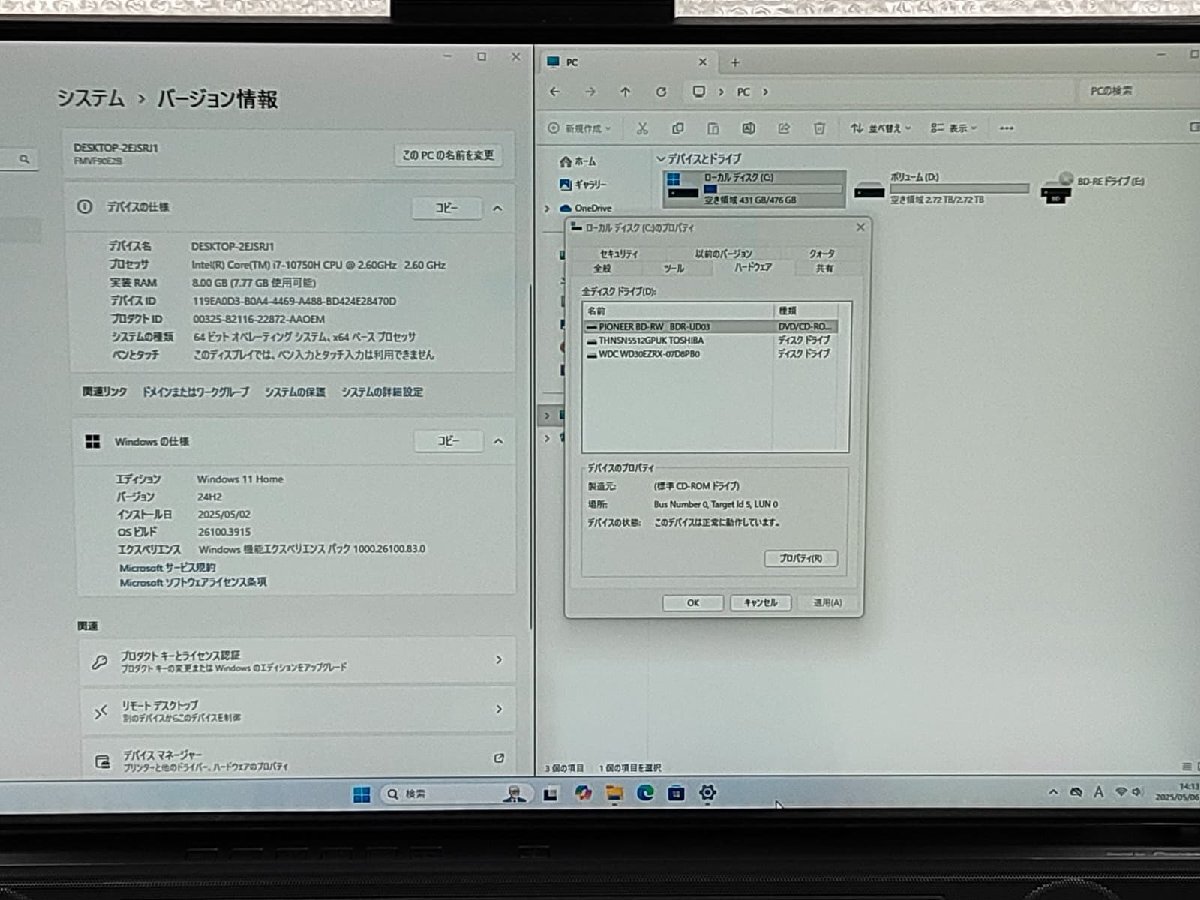Screen dimensions: 1200x900
Task: Launch Copilot from the taskbar
Action: (x=583, y=793)
